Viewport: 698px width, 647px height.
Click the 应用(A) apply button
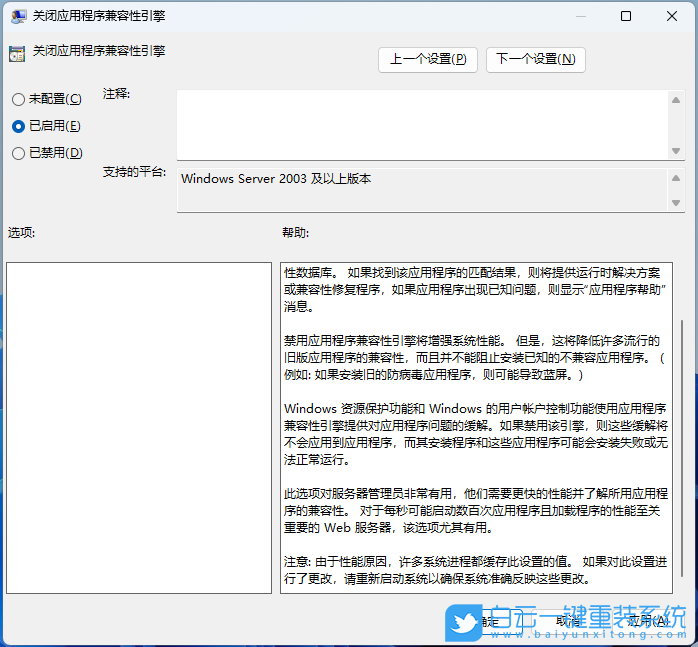tap(648, 621)
